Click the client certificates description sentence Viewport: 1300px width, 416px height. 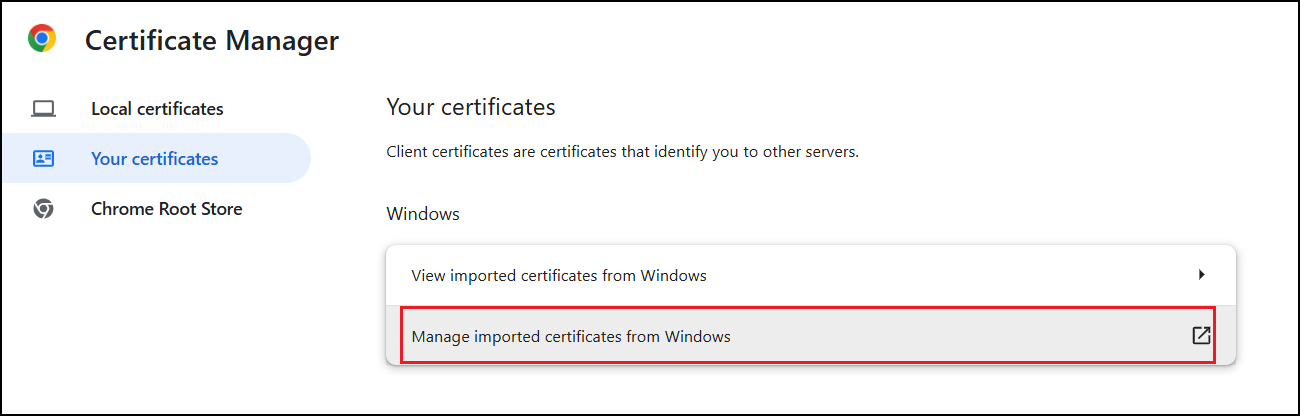[622, 153]
